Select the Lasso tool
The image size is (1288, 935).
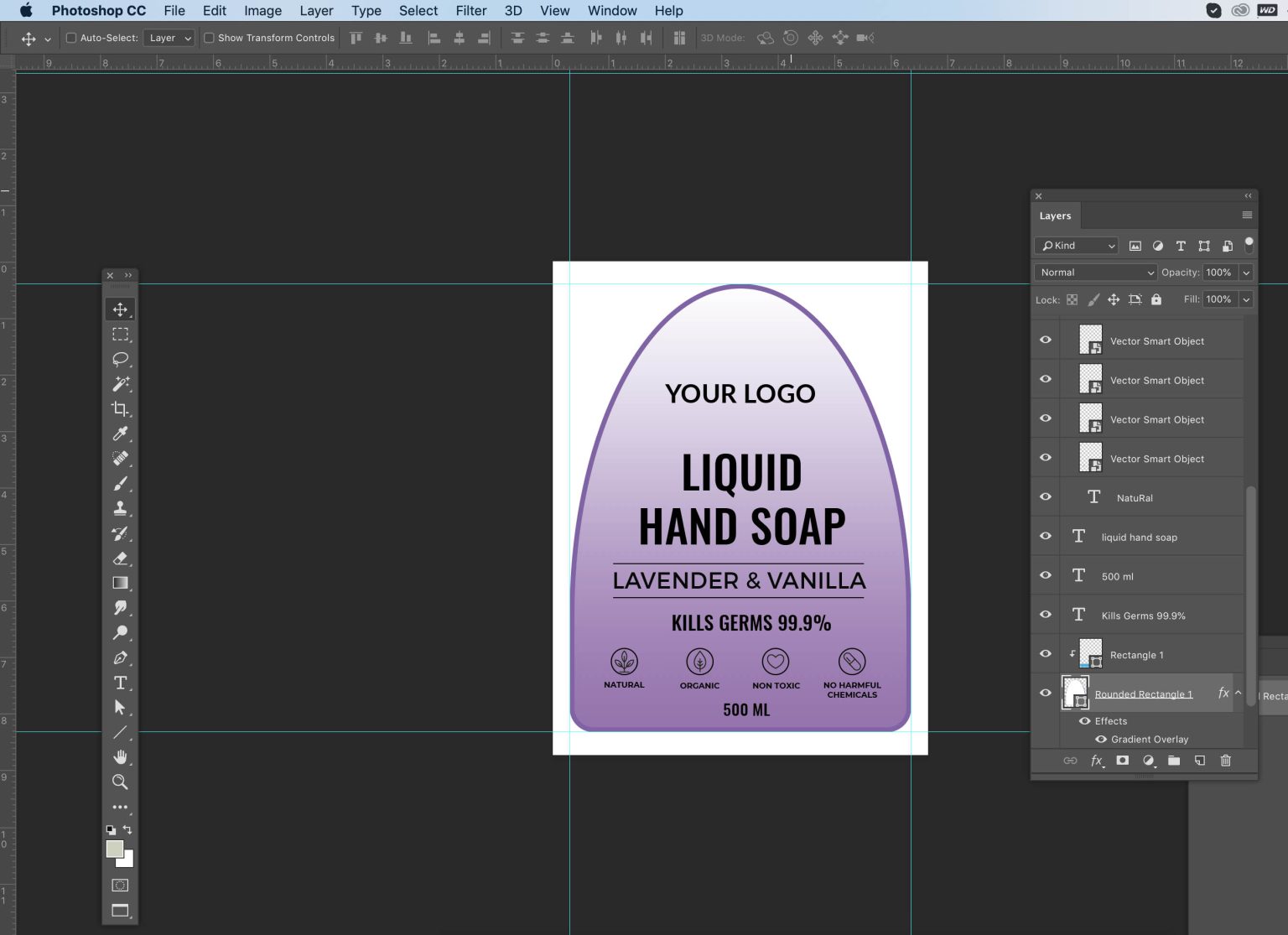[x=120, y=359]
